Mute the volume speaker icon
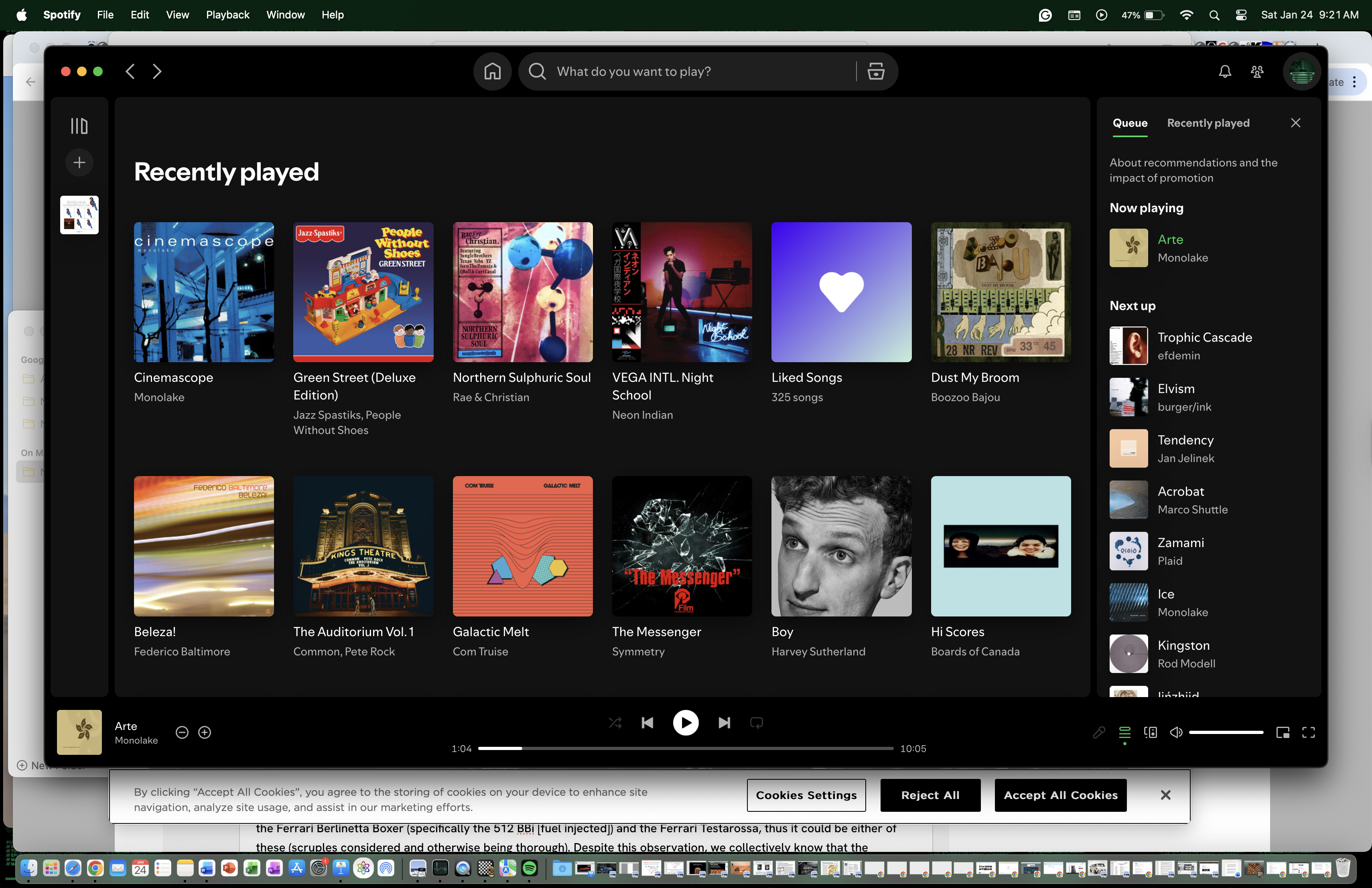Screen dimensions: 1372x888 [x=1176, y=732]
